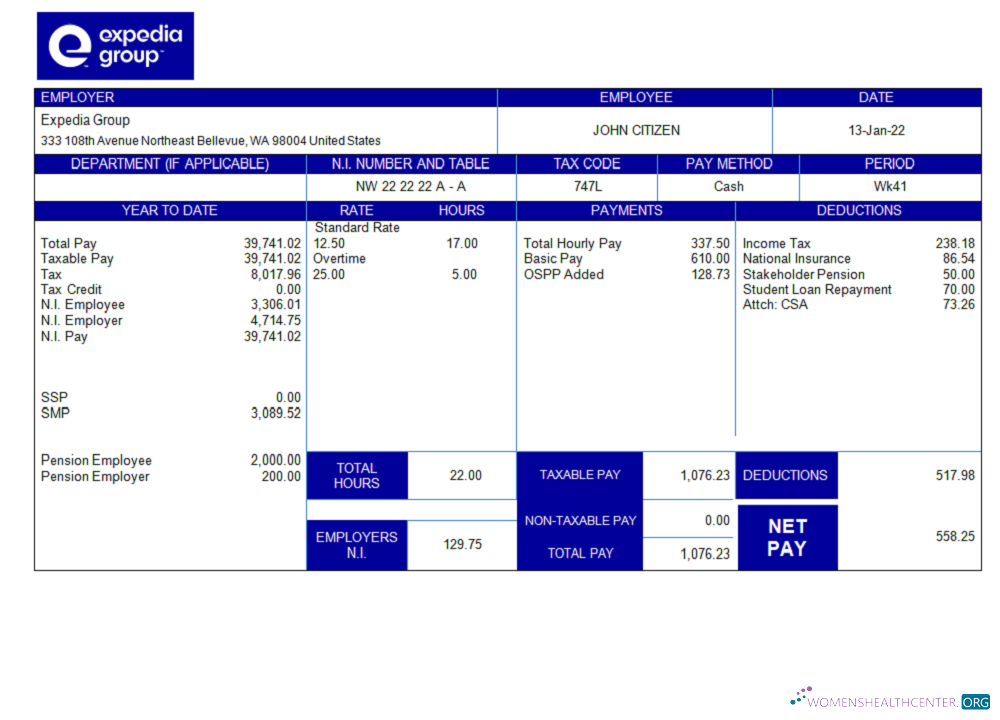Image resolution: width=1000 pixels, height=720 pixels.
Task: Select the DEDUCTIONS summary block
Action: click(x=786, y=475)
